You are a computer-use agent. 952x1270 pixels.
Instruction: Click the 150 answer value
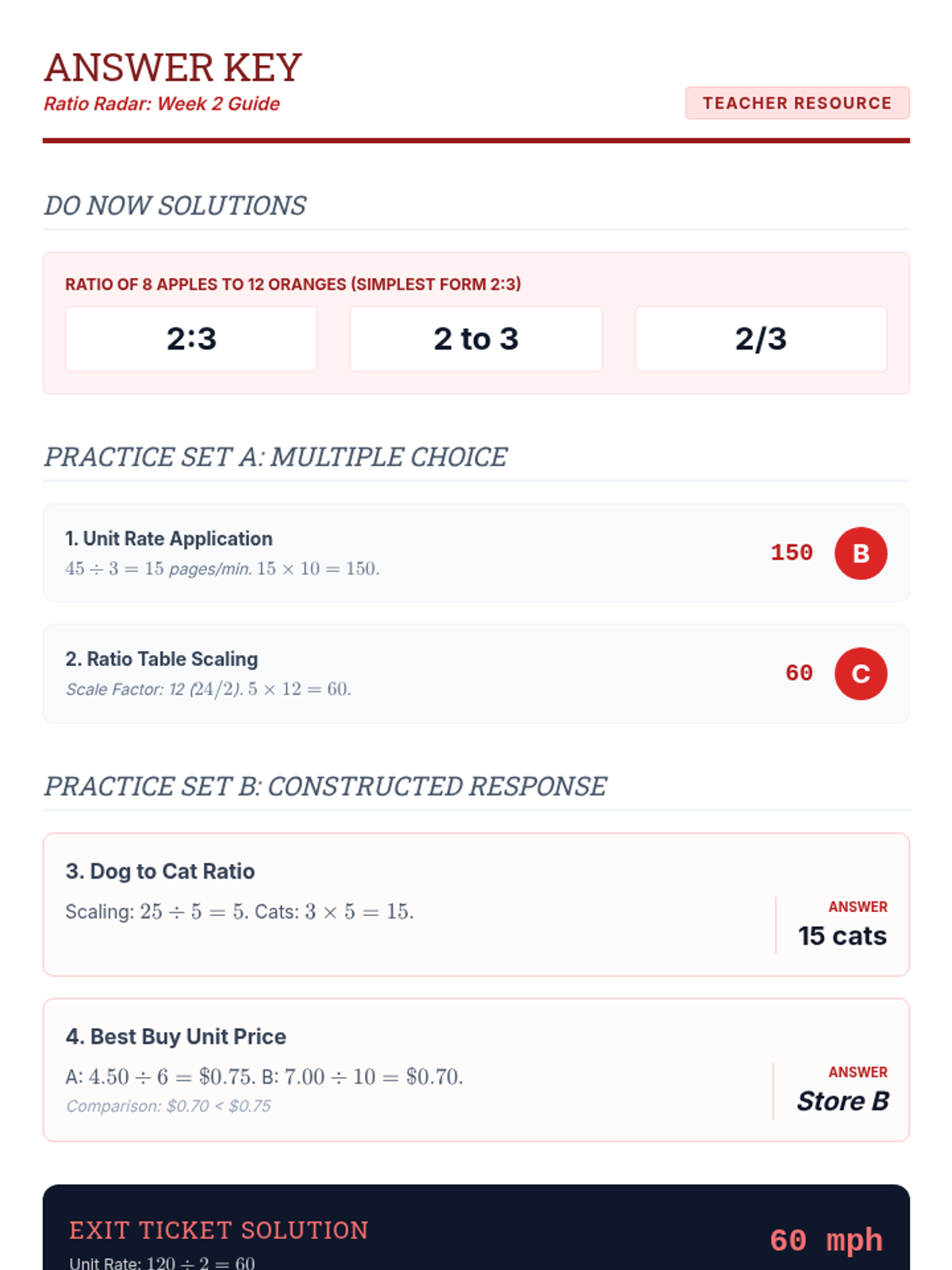(x=792, y=553)
